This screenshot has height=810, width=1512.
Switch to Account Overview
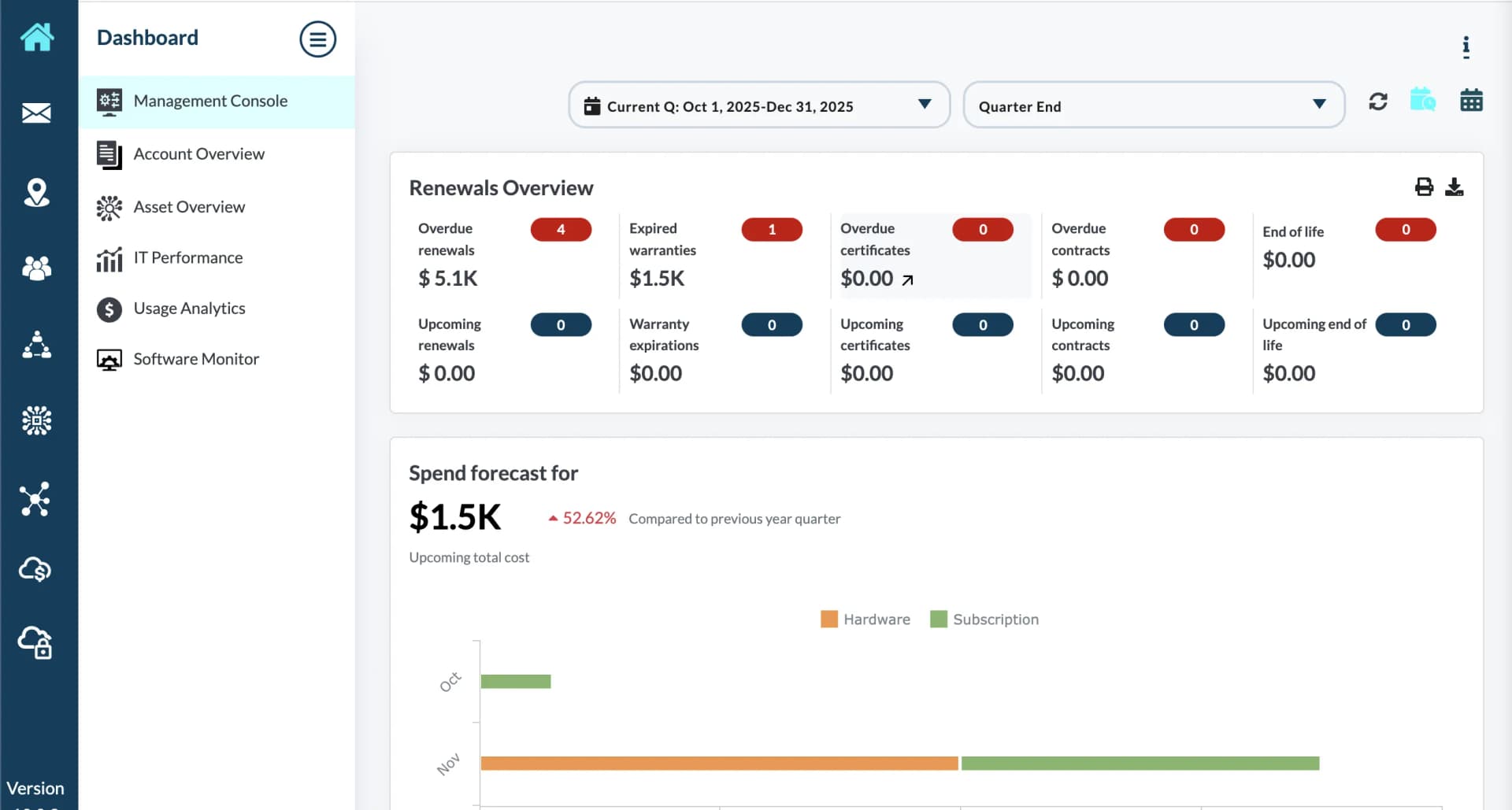click(x=198, y=154)
